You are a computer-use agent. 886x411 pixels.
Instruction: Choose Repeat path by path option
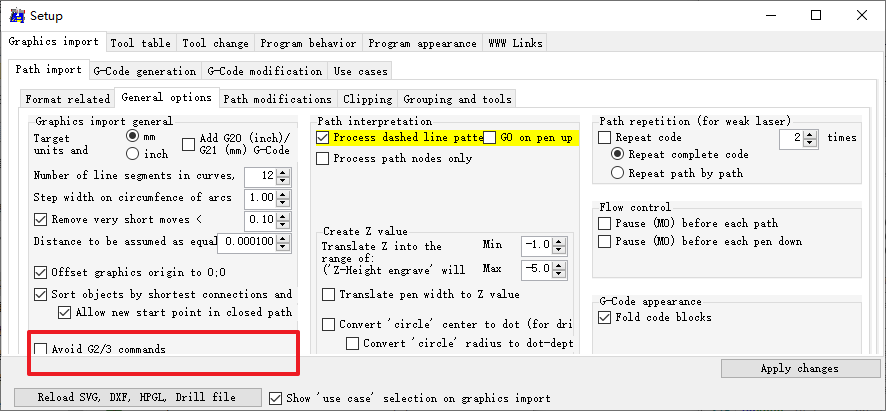[x=619, y=173]
